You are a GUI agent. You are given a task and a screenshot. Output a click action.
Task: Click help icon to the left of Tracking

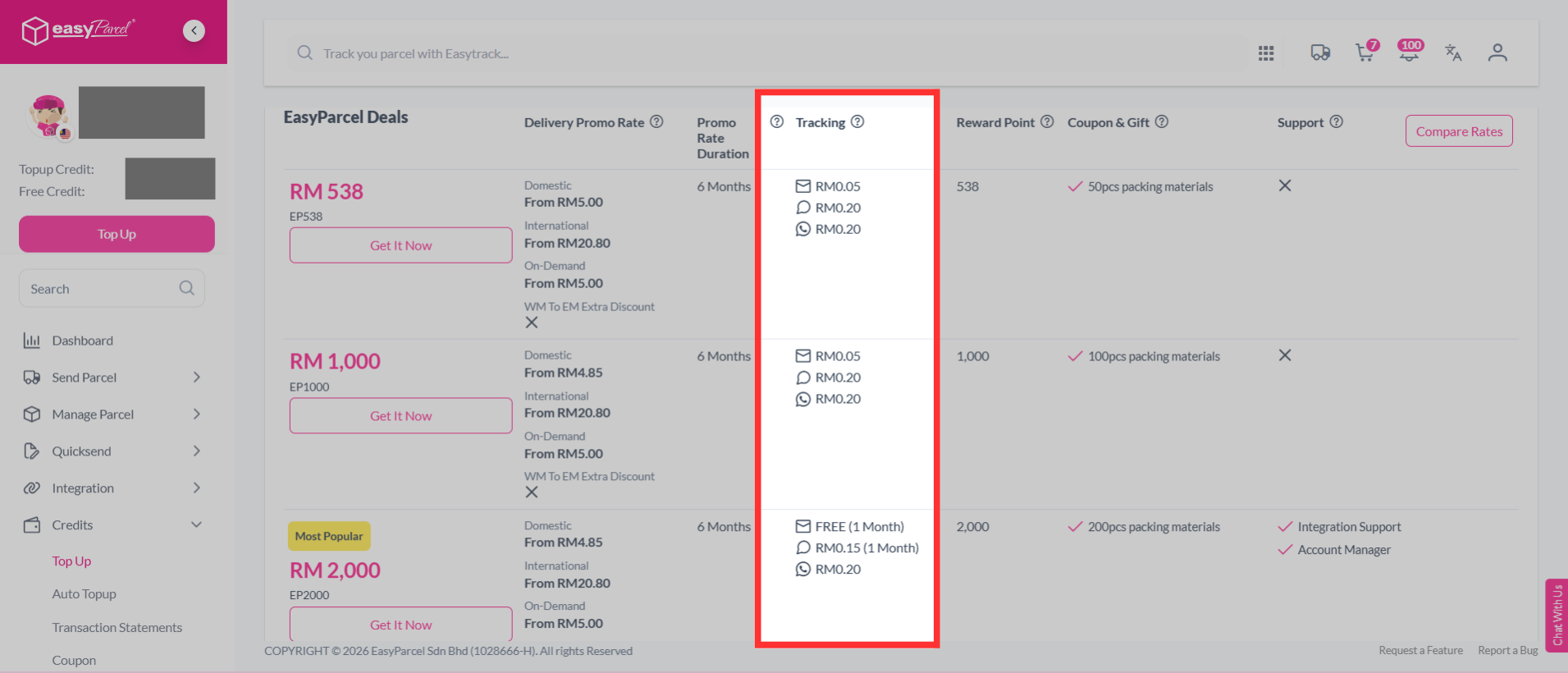point(777,121)
